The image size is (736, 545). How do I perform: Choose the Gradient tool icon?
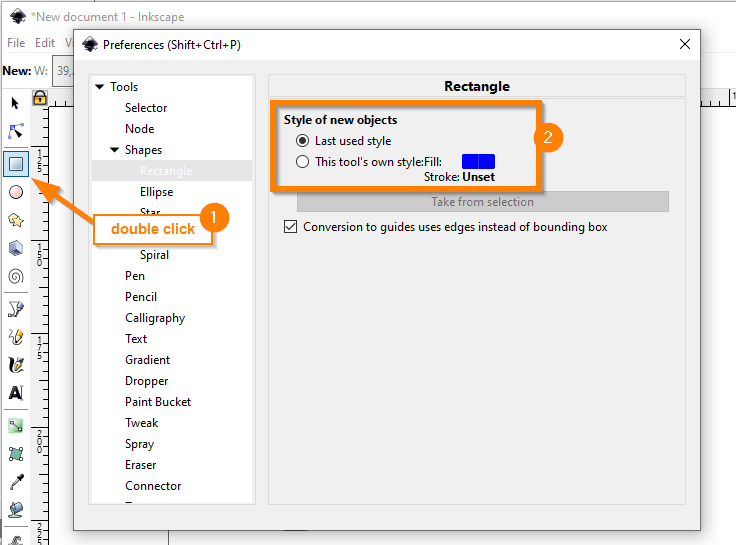[x=16, y=426]
